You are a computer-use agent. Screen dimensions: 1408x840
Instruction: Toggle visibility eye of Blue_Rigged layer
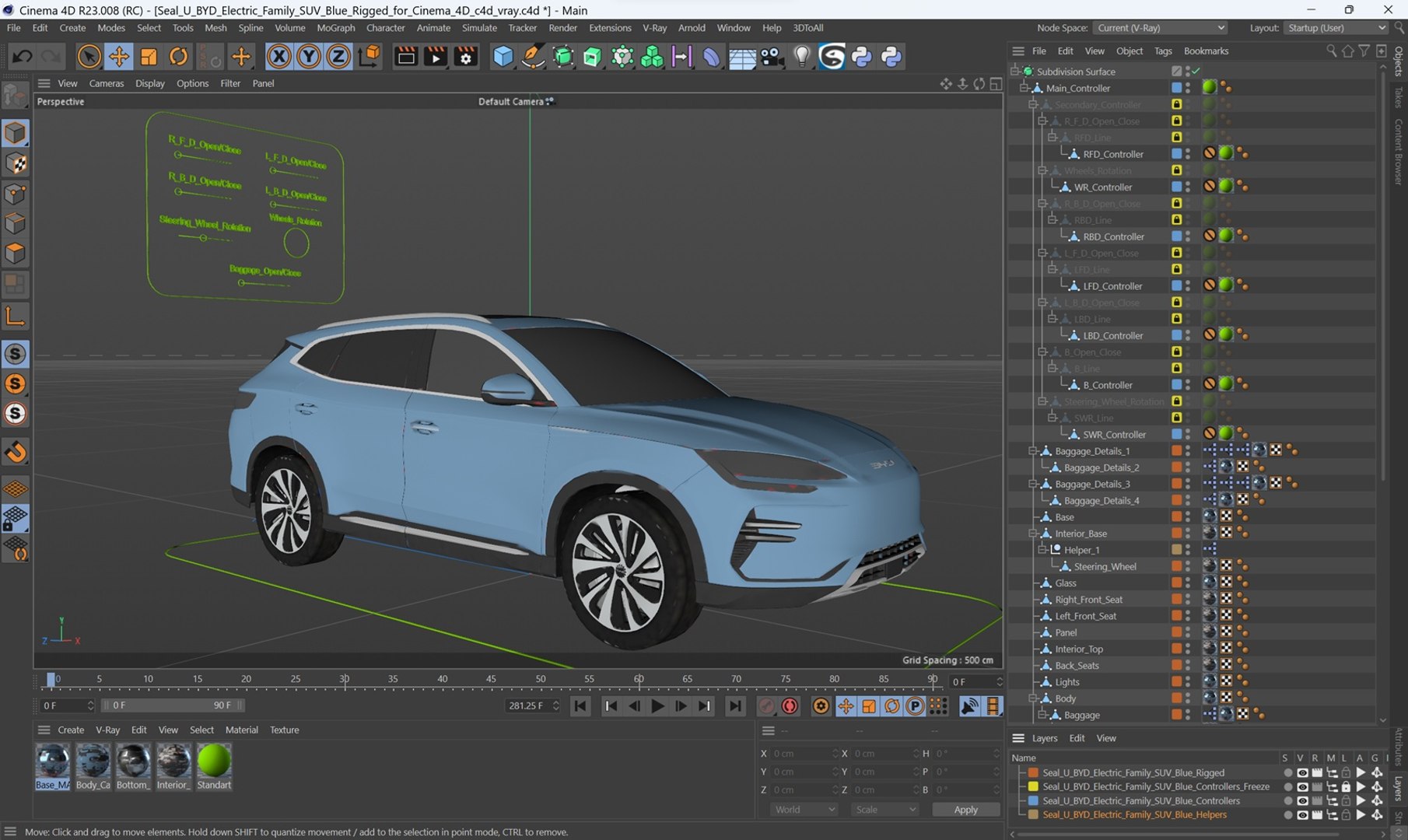(x=1301, y=773)
